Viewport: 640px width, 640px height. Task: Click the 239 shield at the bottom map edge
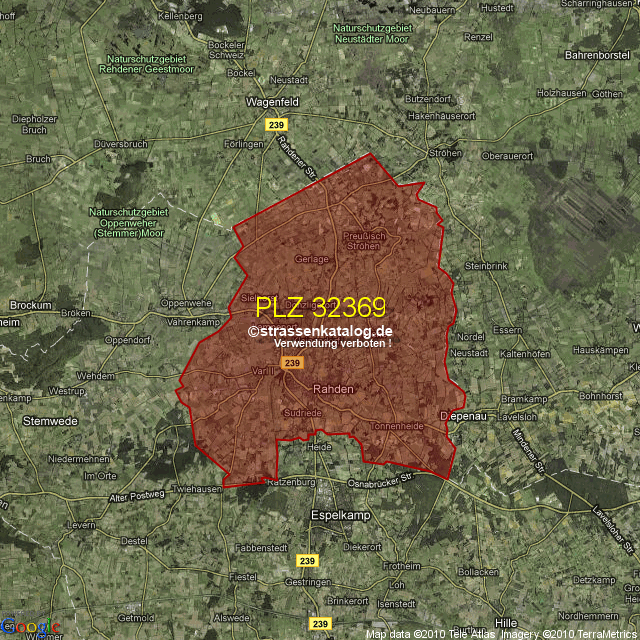pyautogui.click(x=320, y=624)
